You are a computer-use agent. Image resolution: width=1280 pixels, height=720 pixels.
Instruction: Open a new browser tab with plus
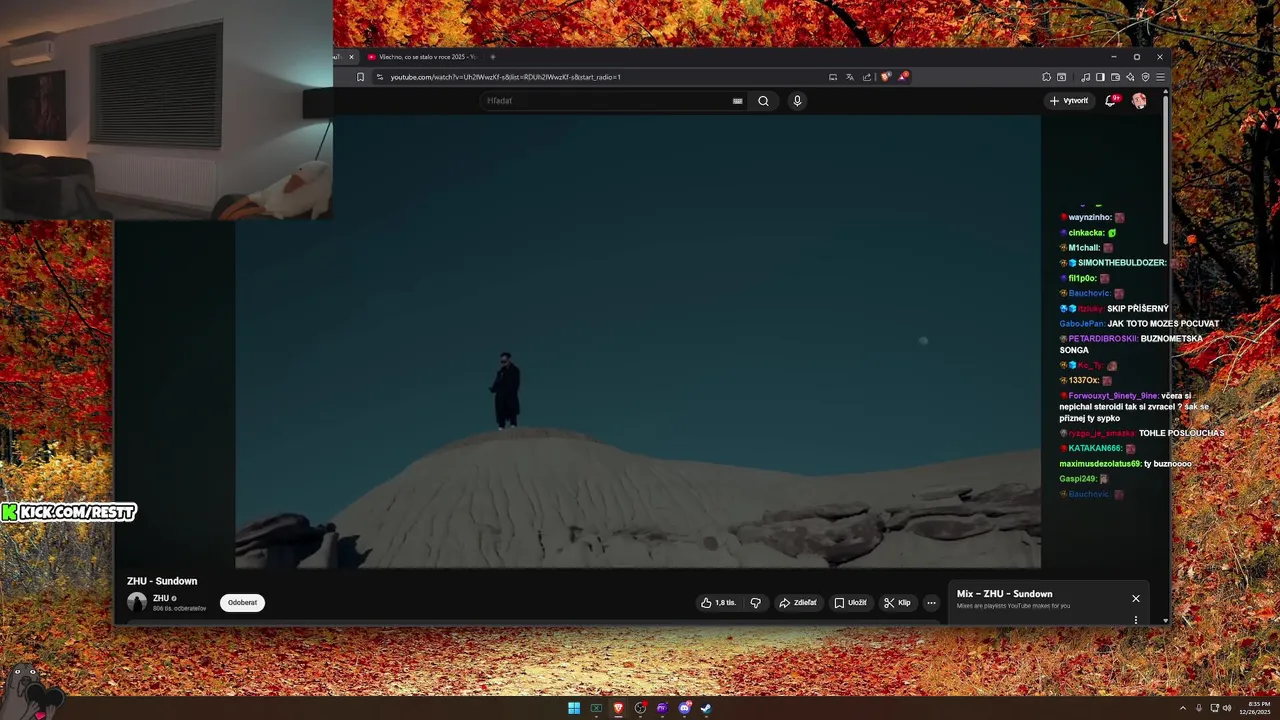pyautogui.click(x=492, y=57)
